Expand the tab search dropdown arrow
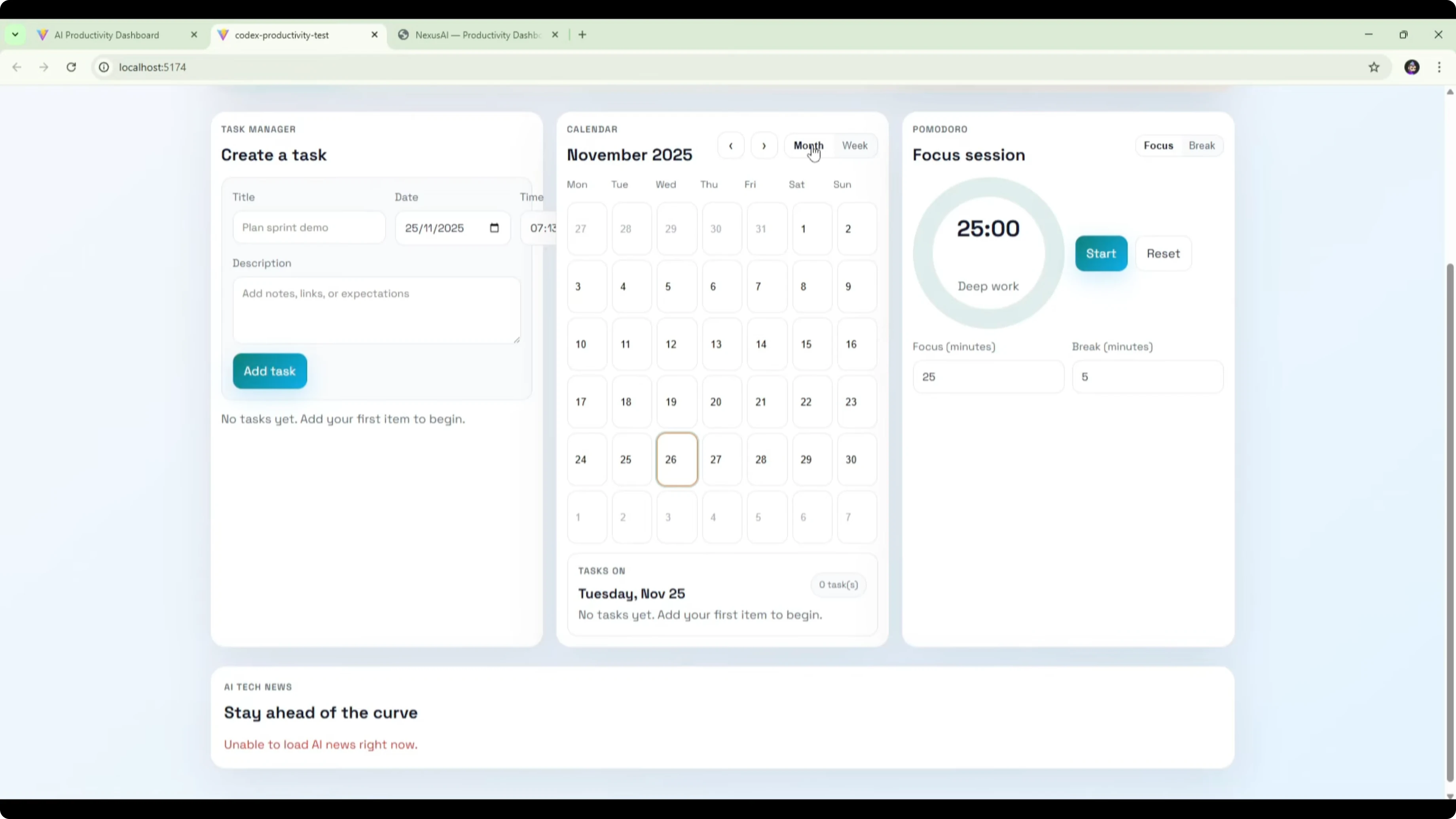1456x819 pixels. tap(15, 35)
